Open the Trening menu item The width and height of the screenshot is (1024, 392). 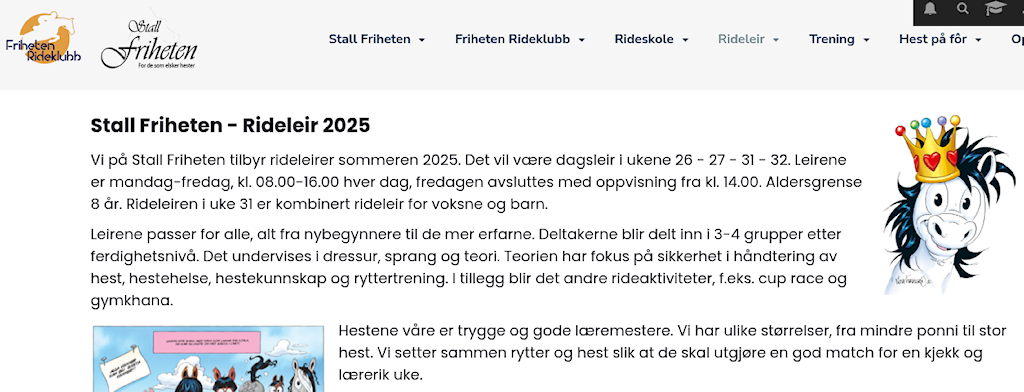tap(832, 39)
